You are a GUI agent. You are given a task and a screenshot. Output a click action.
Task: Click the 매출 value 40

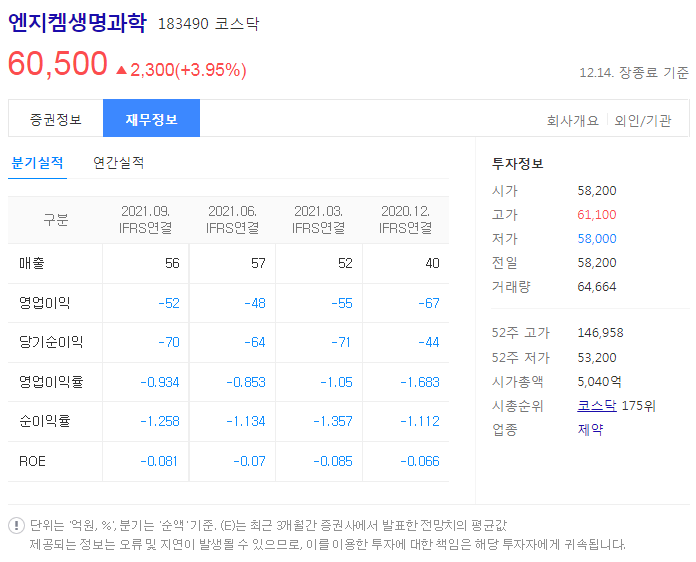point(432,263)
